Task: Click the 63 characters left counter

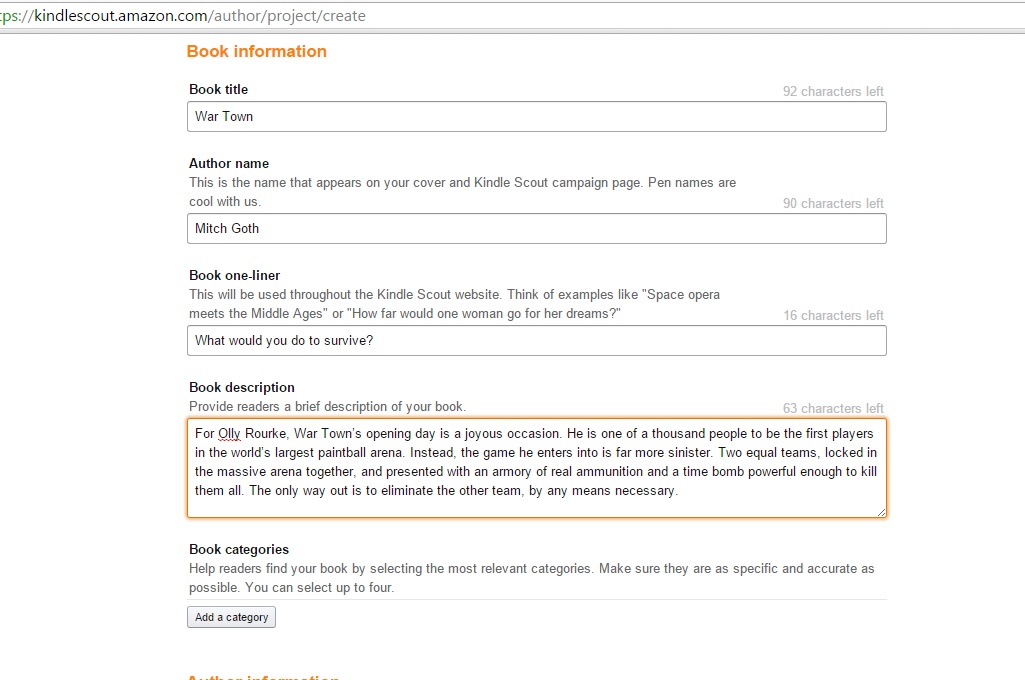Action: point(833,409)
